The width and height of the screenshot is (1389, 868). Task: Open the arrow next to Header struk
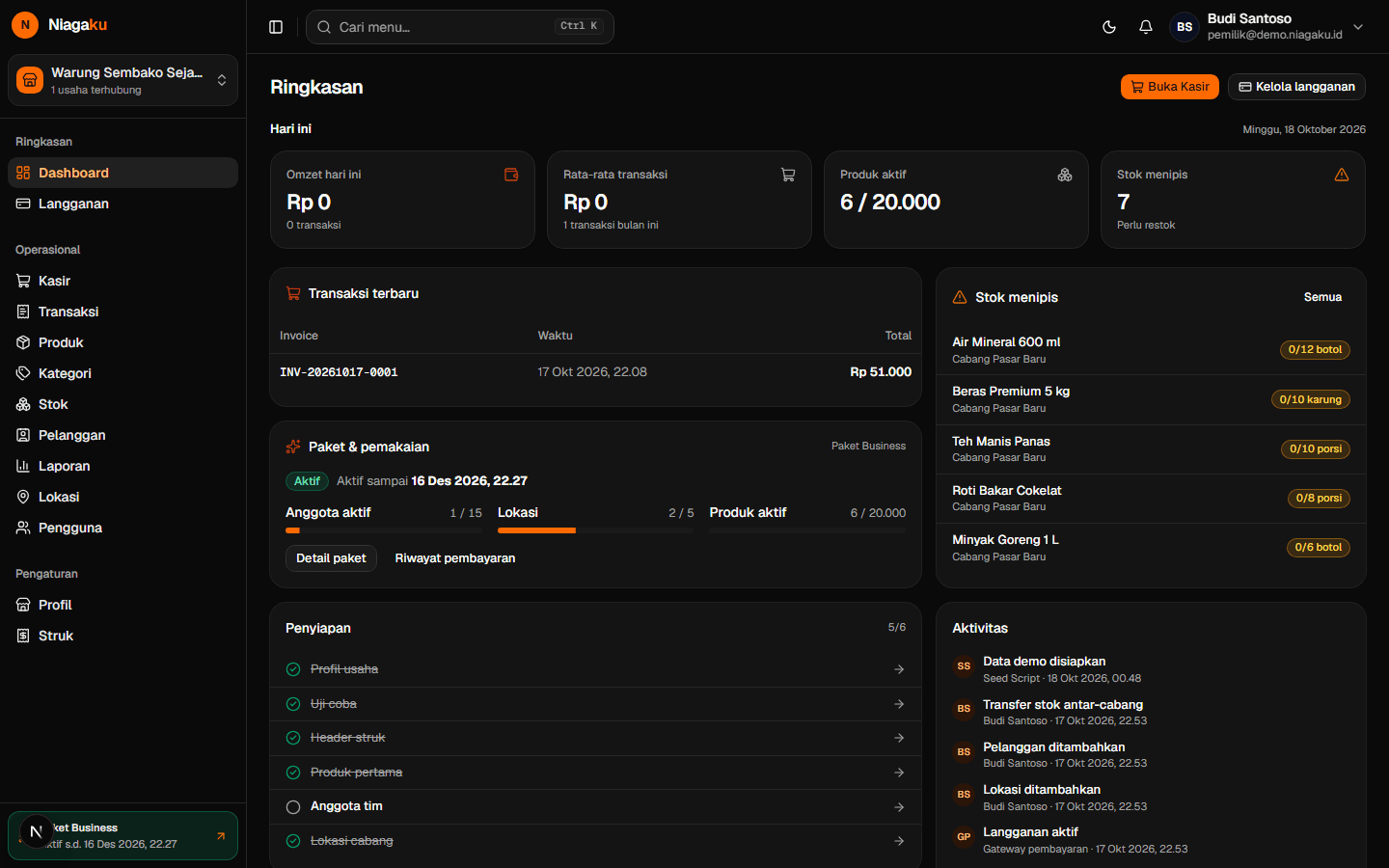(x=899, y=738)
